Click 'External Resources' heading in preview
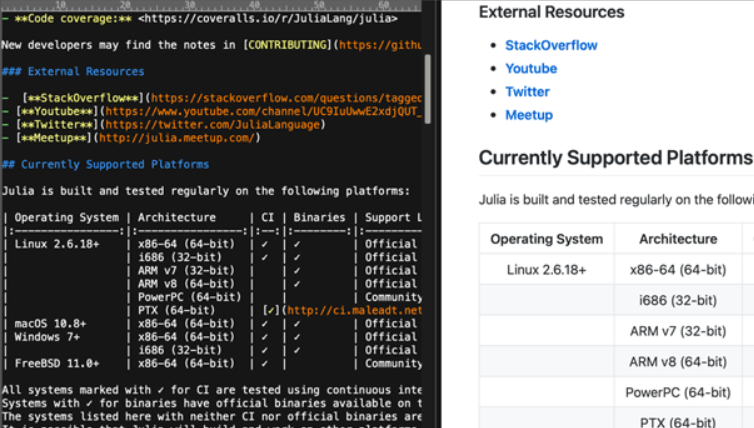Image resolution: width=754 pixels, height=428 pixels. [x=551, y=12]
